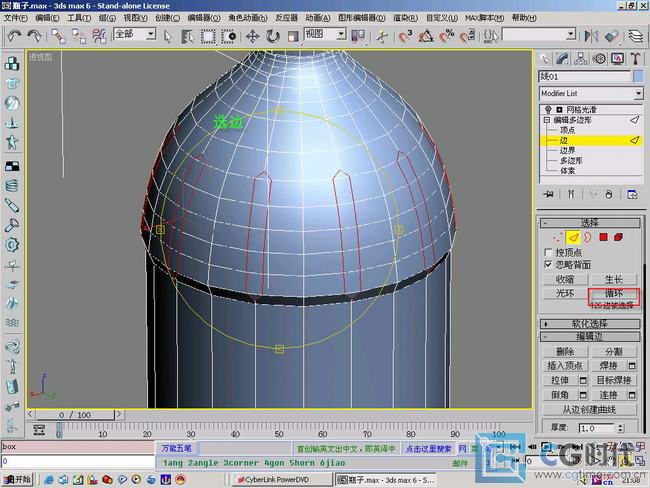The height and width of the screenshot is (488, 650).
Task: Choose the Select Object arrow tool
Action: [x=167, y=36]
